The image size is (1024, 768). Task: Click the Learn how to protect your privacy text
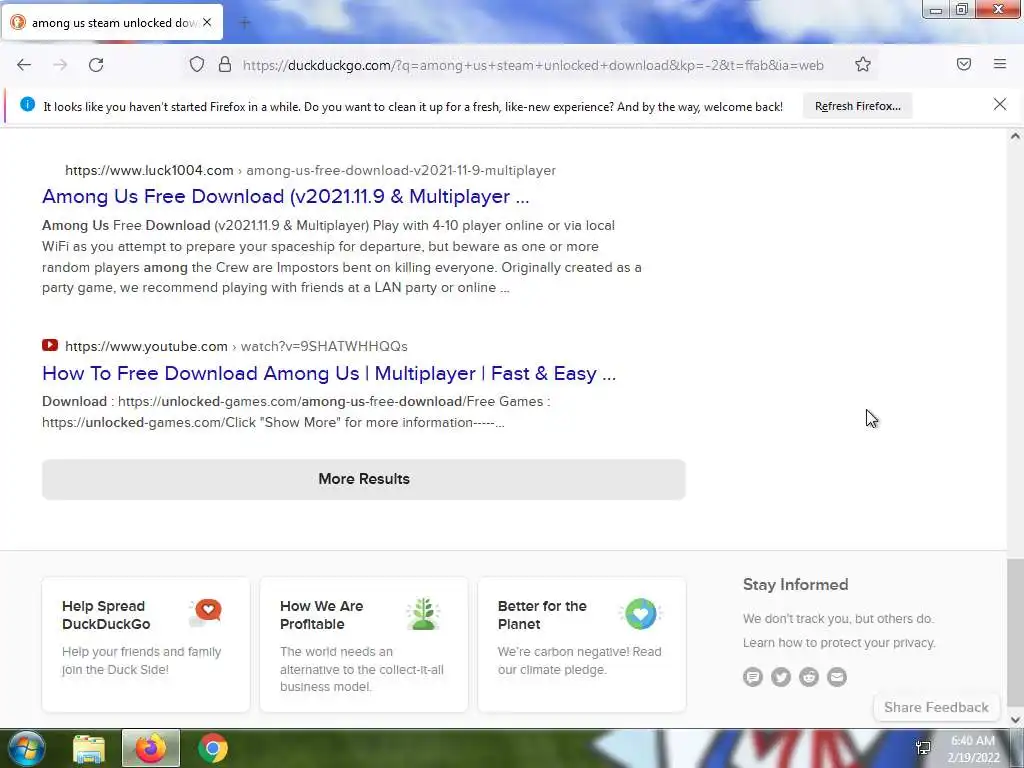[x=839, y=643]
